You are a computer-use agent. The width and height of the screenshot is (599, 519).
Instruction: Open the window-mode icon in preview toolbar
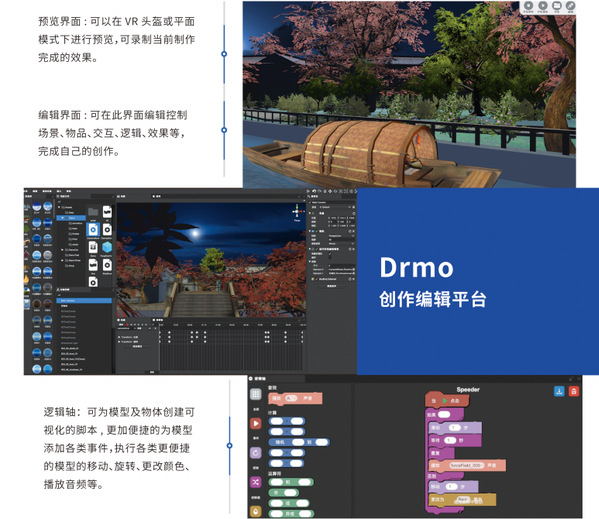coord(557,6)
